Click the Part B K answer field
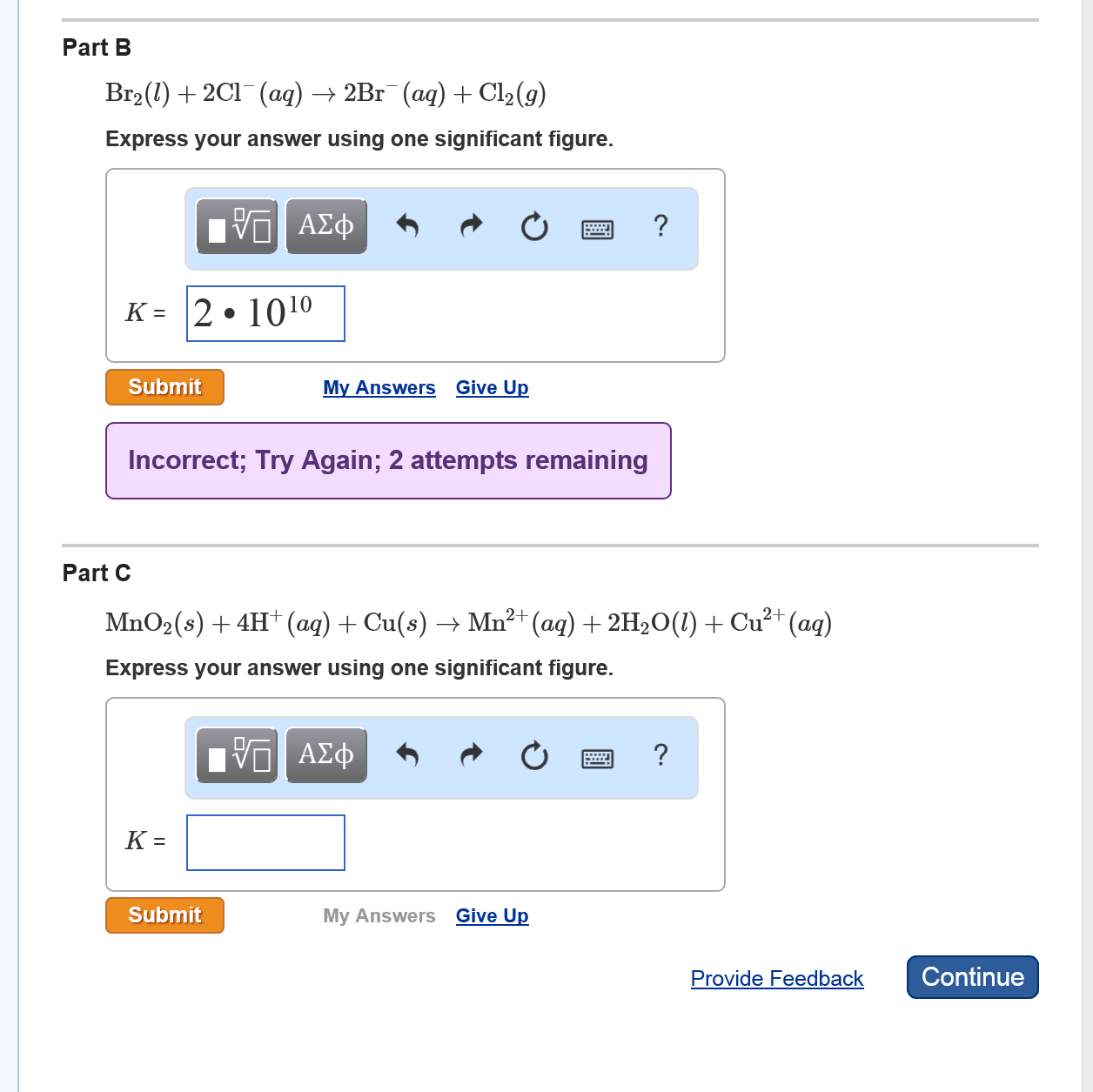Screen dimensions: 1093x1092 click(x=265, y=314)
